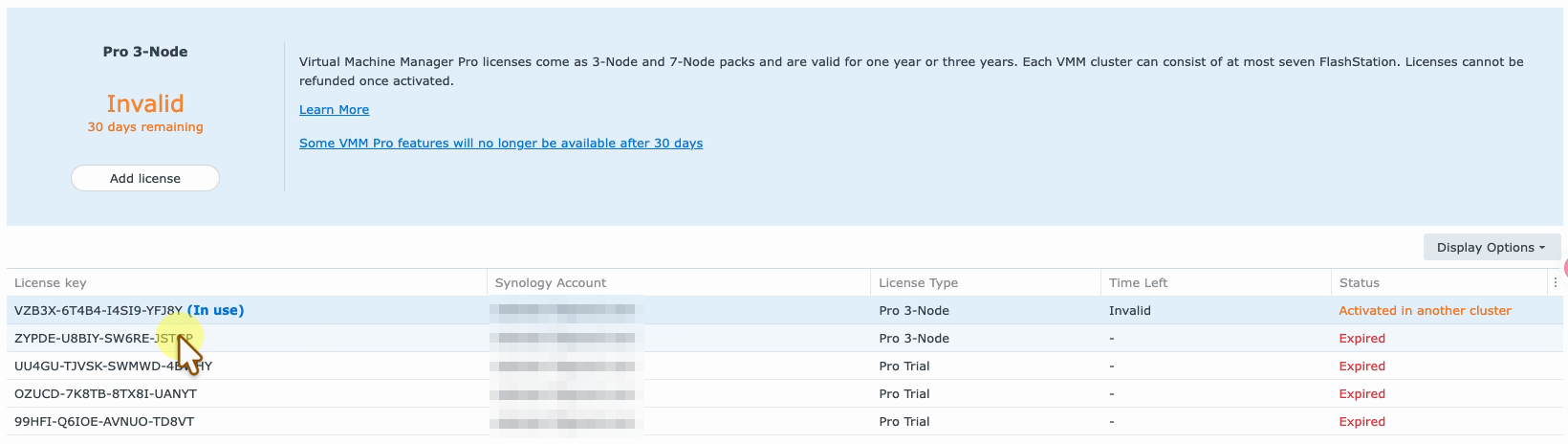1568x444 pixels.
Task: Select license key OZUCD-7K8TB-8TX8I-UANYT
Action: pos(105,394)
